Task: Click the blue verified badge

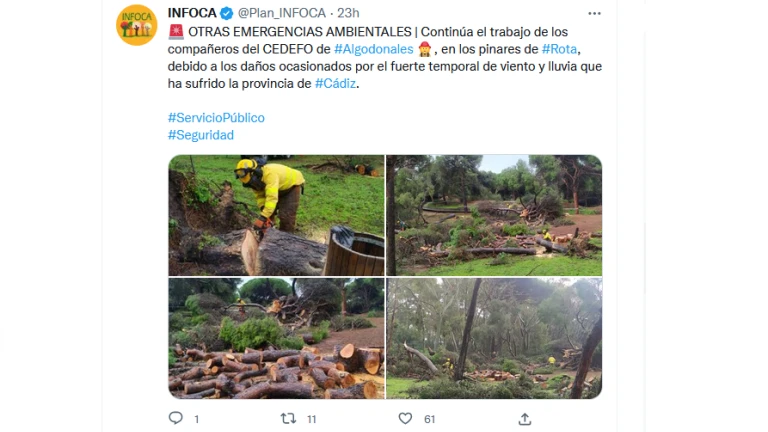Action: (226, 13)
